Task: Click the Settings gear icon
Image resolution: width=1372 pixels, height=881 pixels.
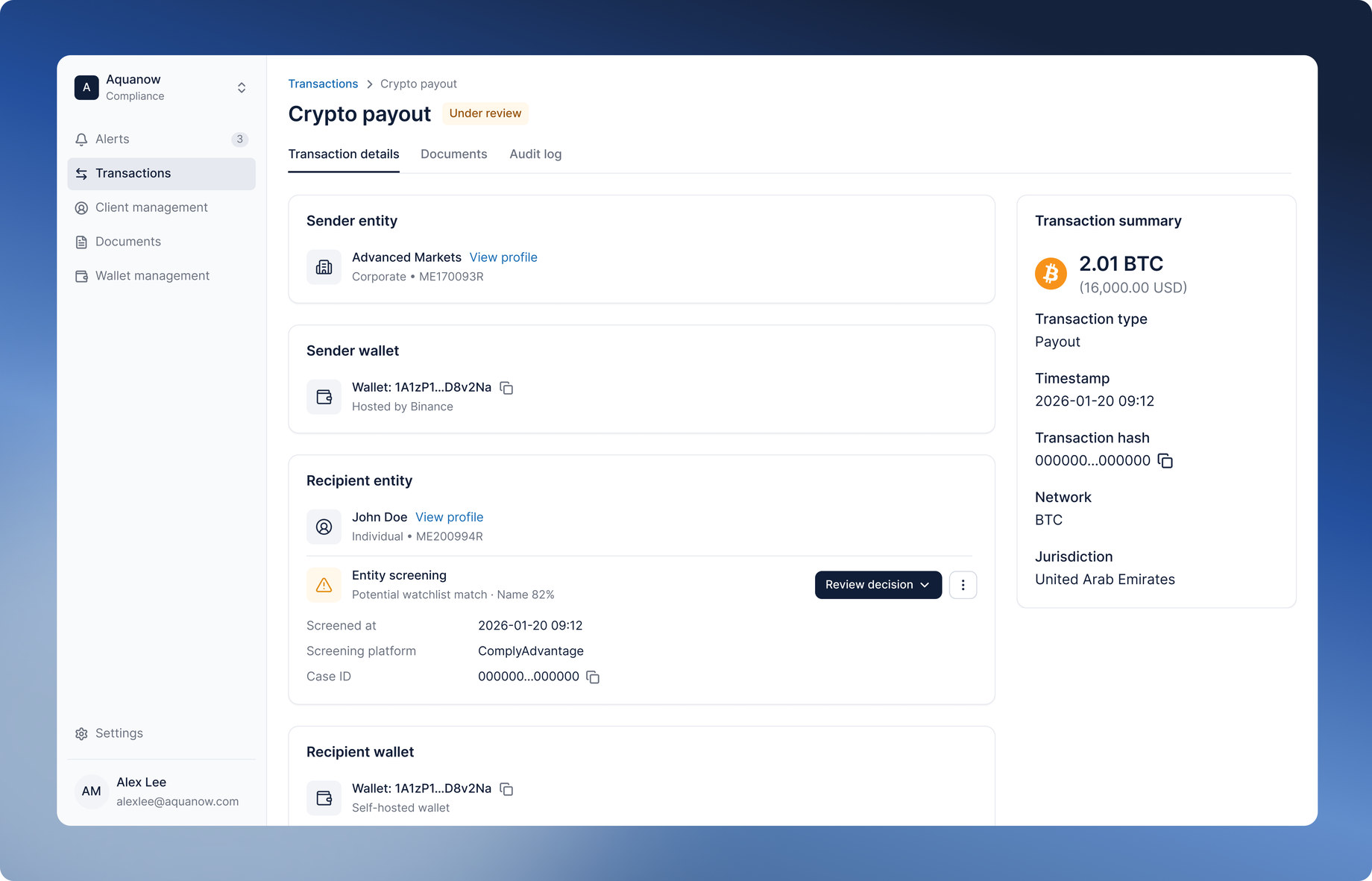Action: click(81, 734)
